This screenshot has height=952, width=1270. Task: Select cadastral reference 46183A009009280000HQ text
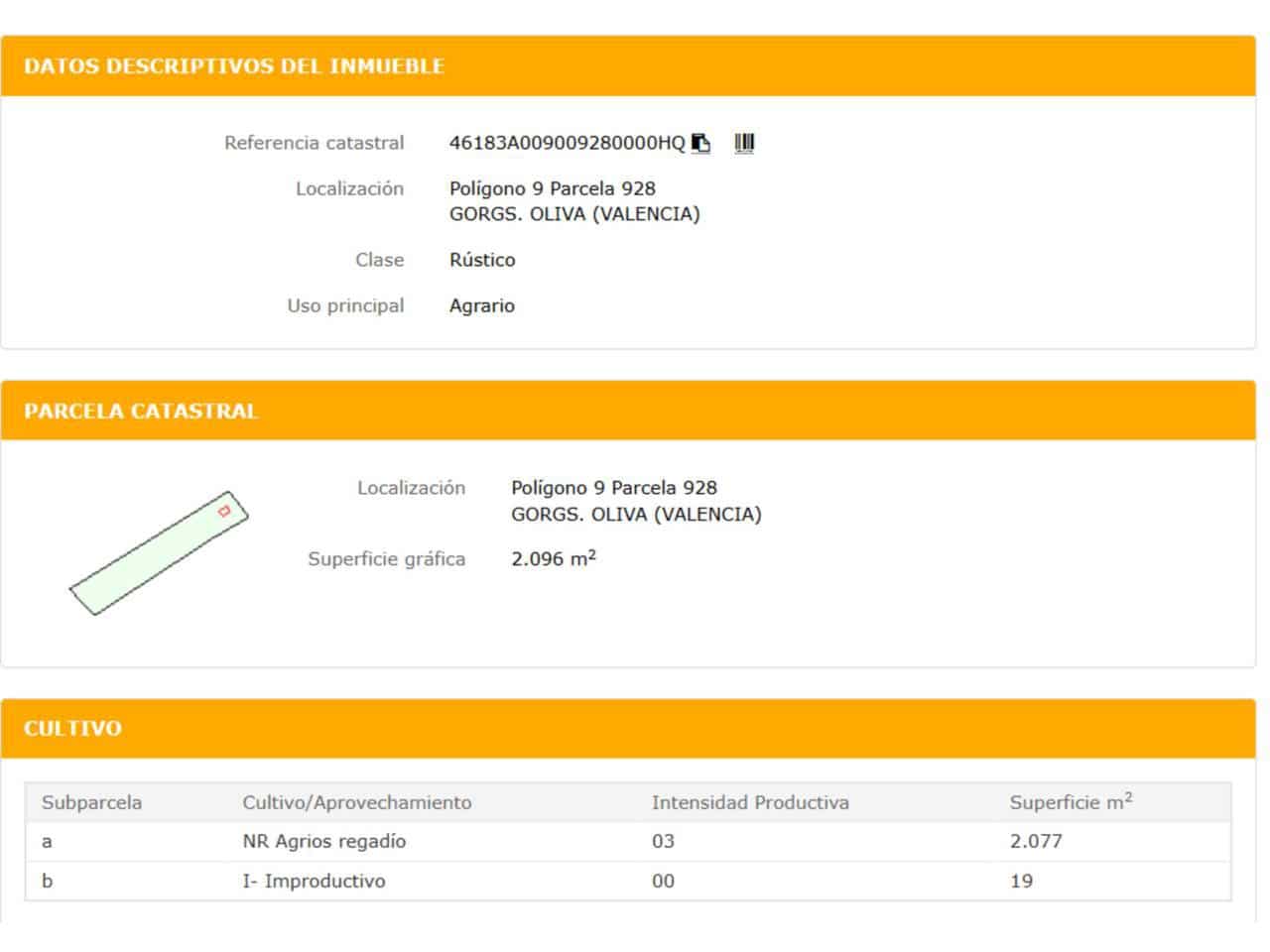[567, 143]
